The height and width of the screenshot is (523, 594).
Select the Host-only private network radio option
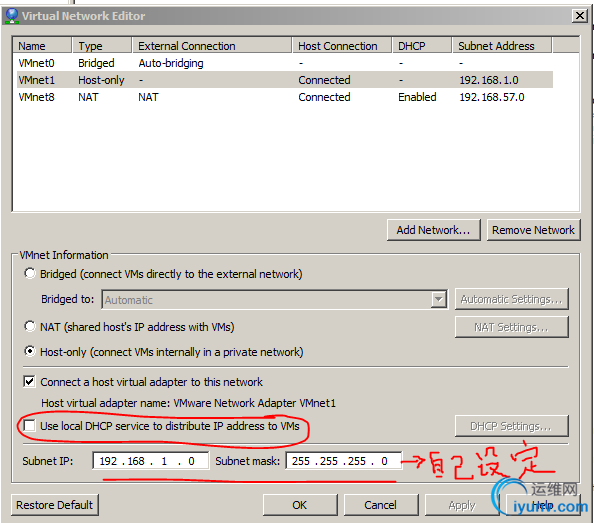30,351
